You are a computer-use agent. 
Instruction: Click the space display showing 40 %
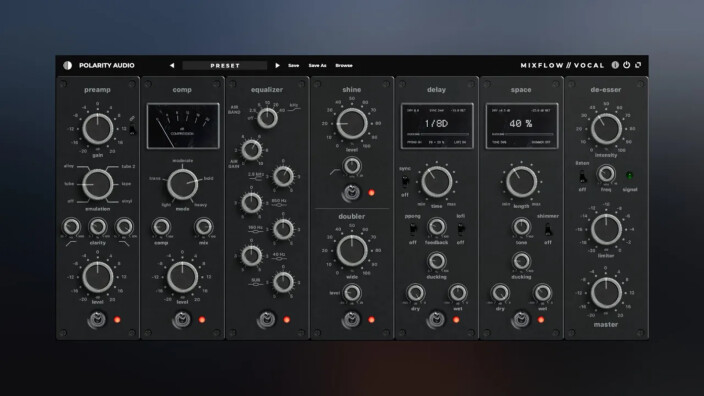[521, 126]
